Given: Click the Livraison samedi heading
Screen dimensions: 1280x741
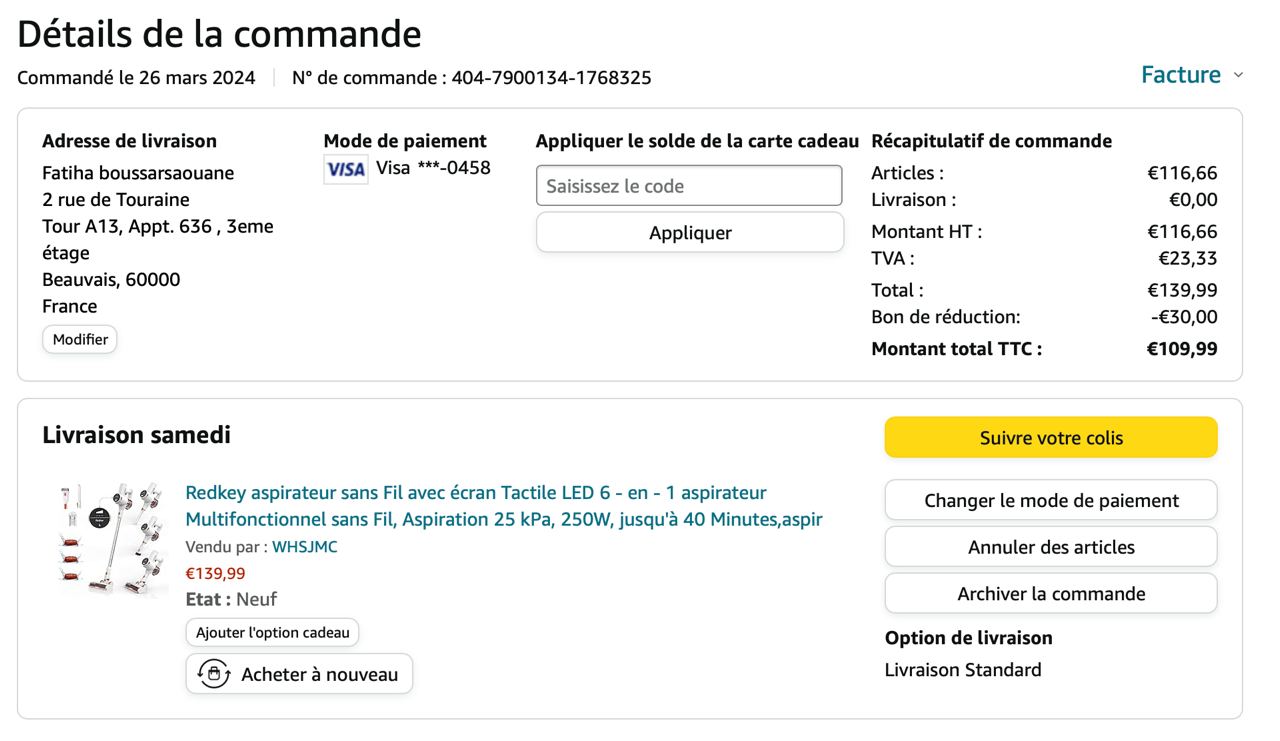Looking at the screenshot, I should click(x=136, y=435).
